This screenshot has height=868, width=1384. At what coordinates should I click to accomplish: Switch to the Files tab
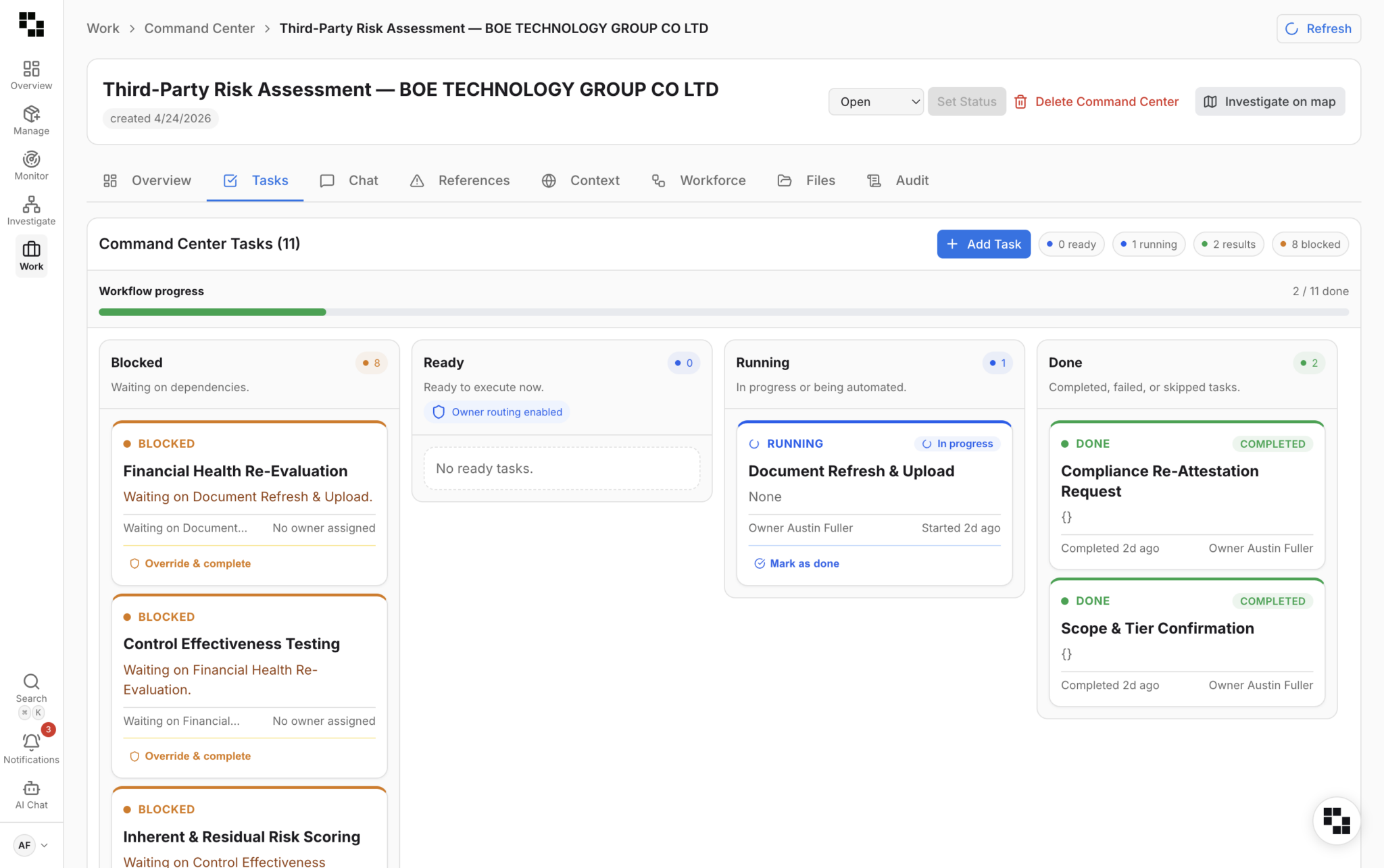pyautogui.click(x=806, y=180)
